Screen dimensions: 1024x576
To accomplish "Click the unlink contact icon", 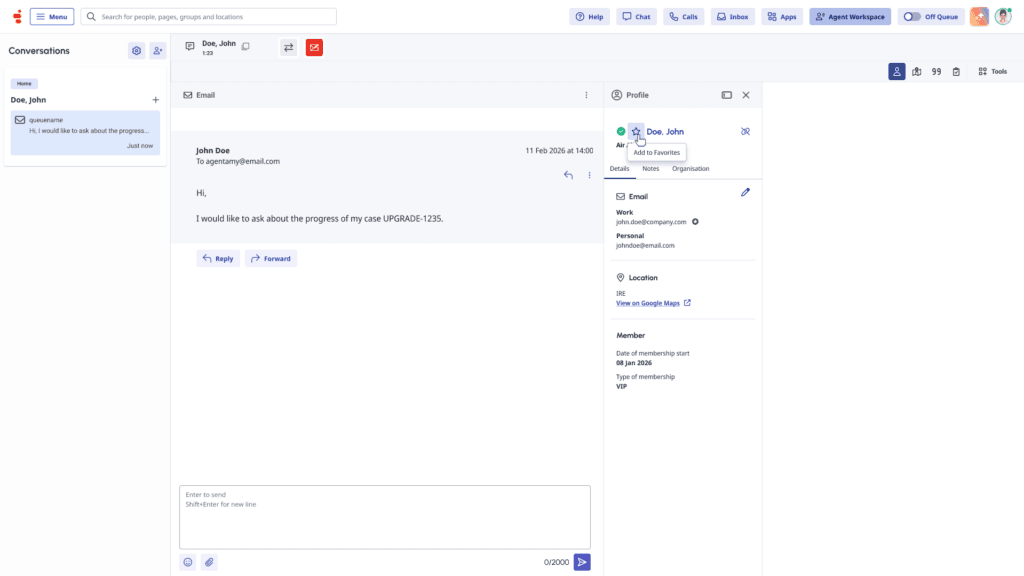I will pyautogui.click(x=745, y=131).
